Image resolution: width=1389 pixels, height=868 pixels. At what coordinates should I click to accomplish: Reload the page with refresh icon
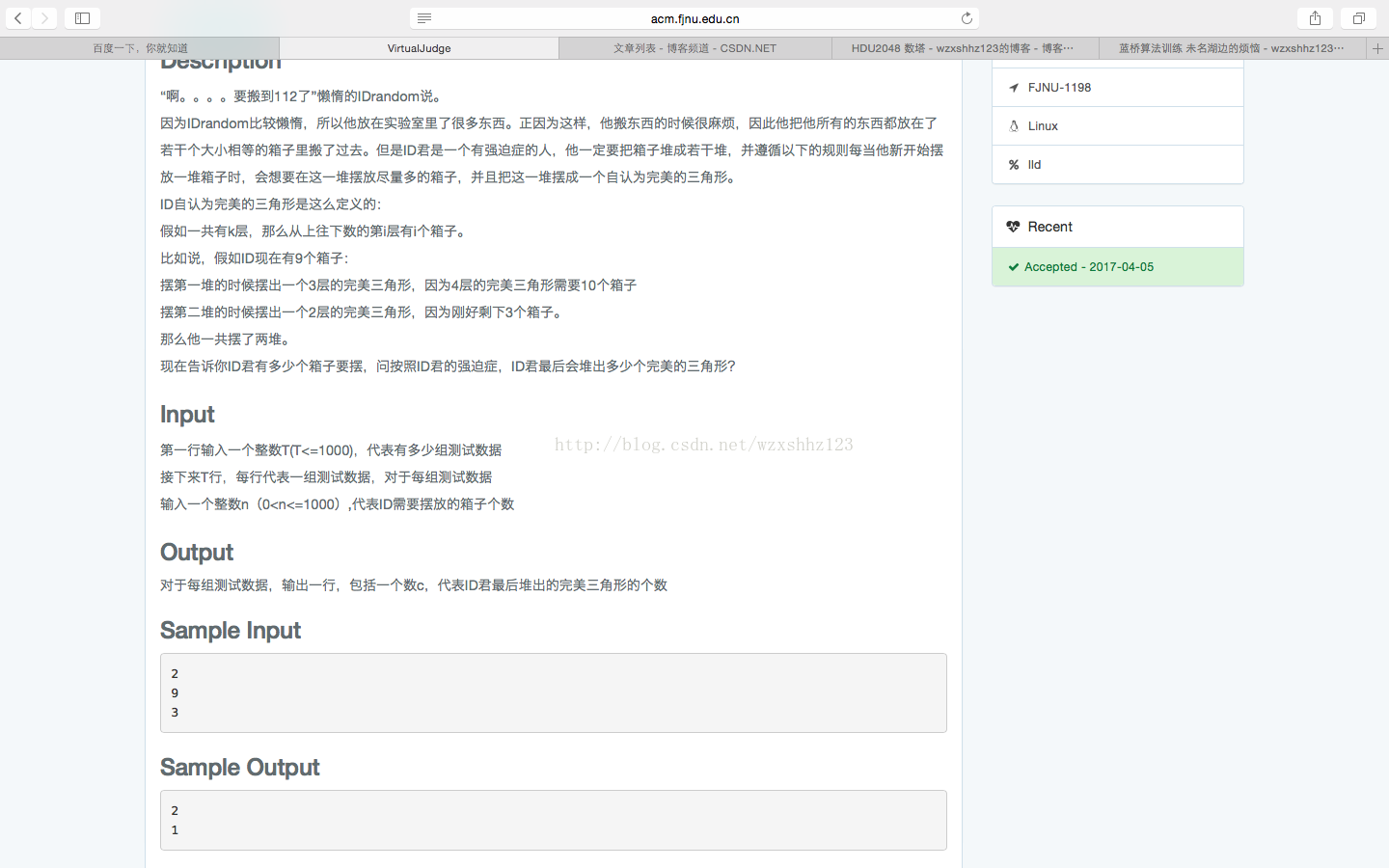(x=967, y=18)
